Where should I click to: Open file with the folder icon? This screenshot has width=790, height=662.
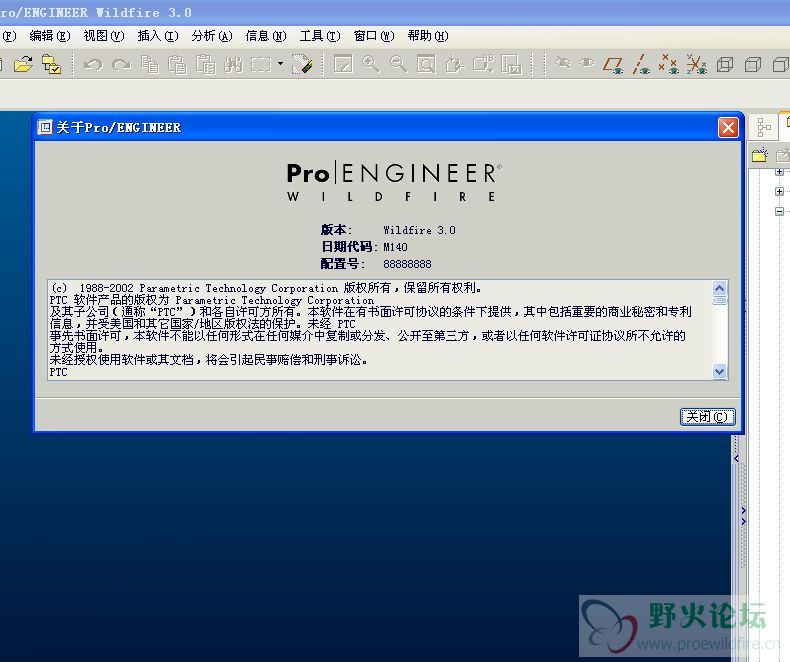coord(23,64)
